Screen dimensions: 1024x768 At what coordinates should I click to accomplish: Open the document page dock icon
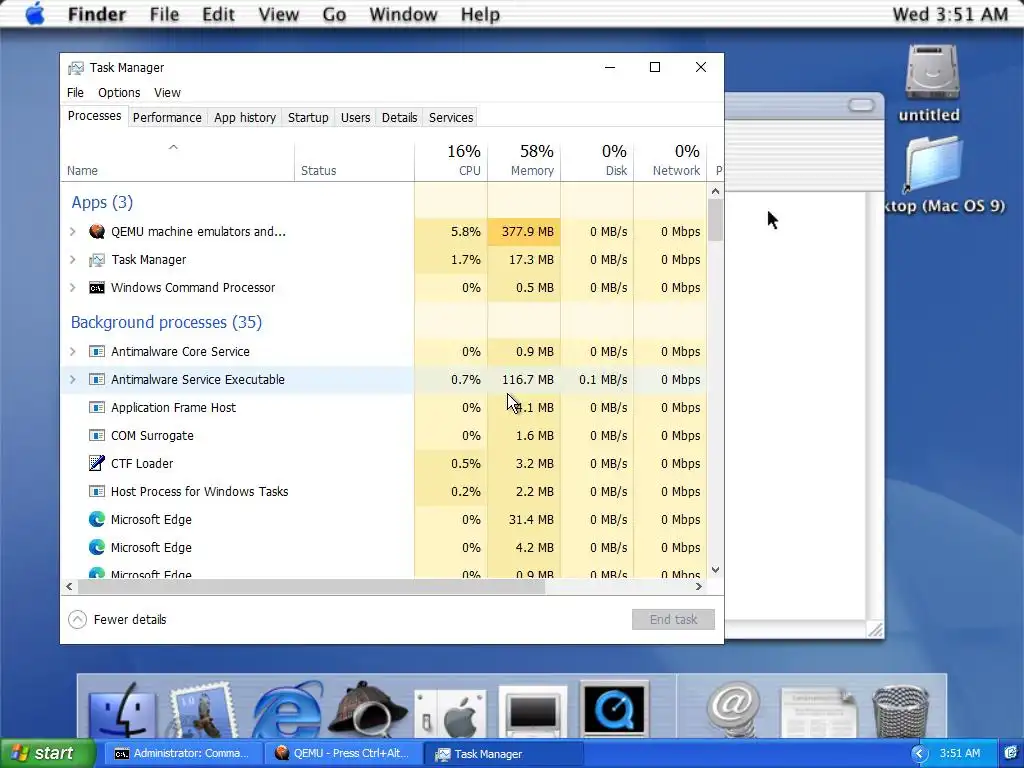(818, 712)
